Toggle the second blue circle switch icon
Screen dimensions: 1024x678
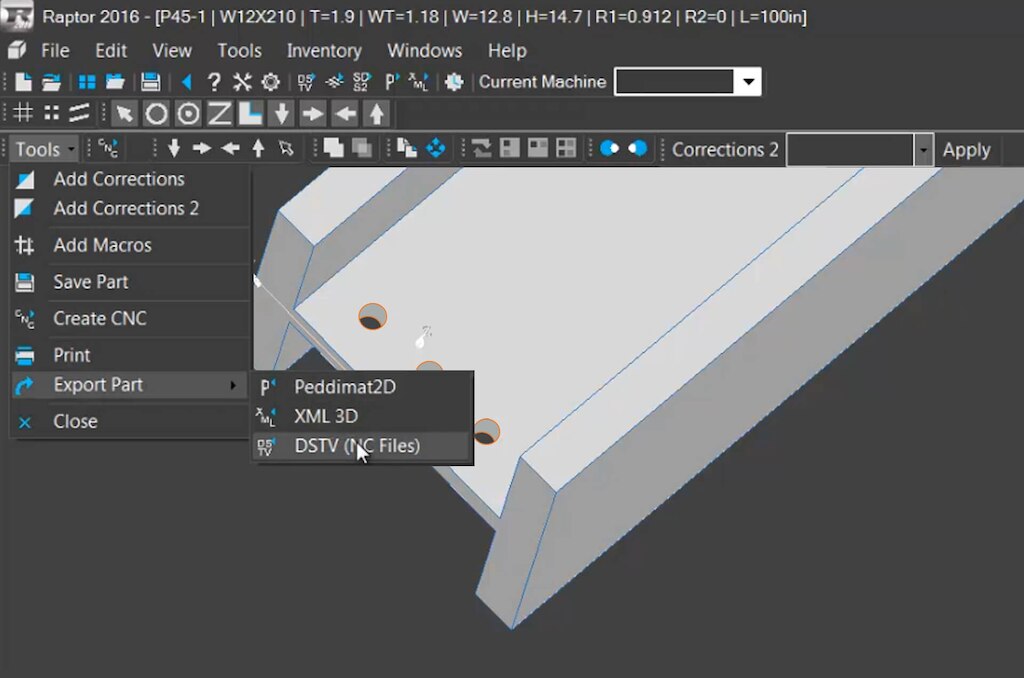point(637,149)
